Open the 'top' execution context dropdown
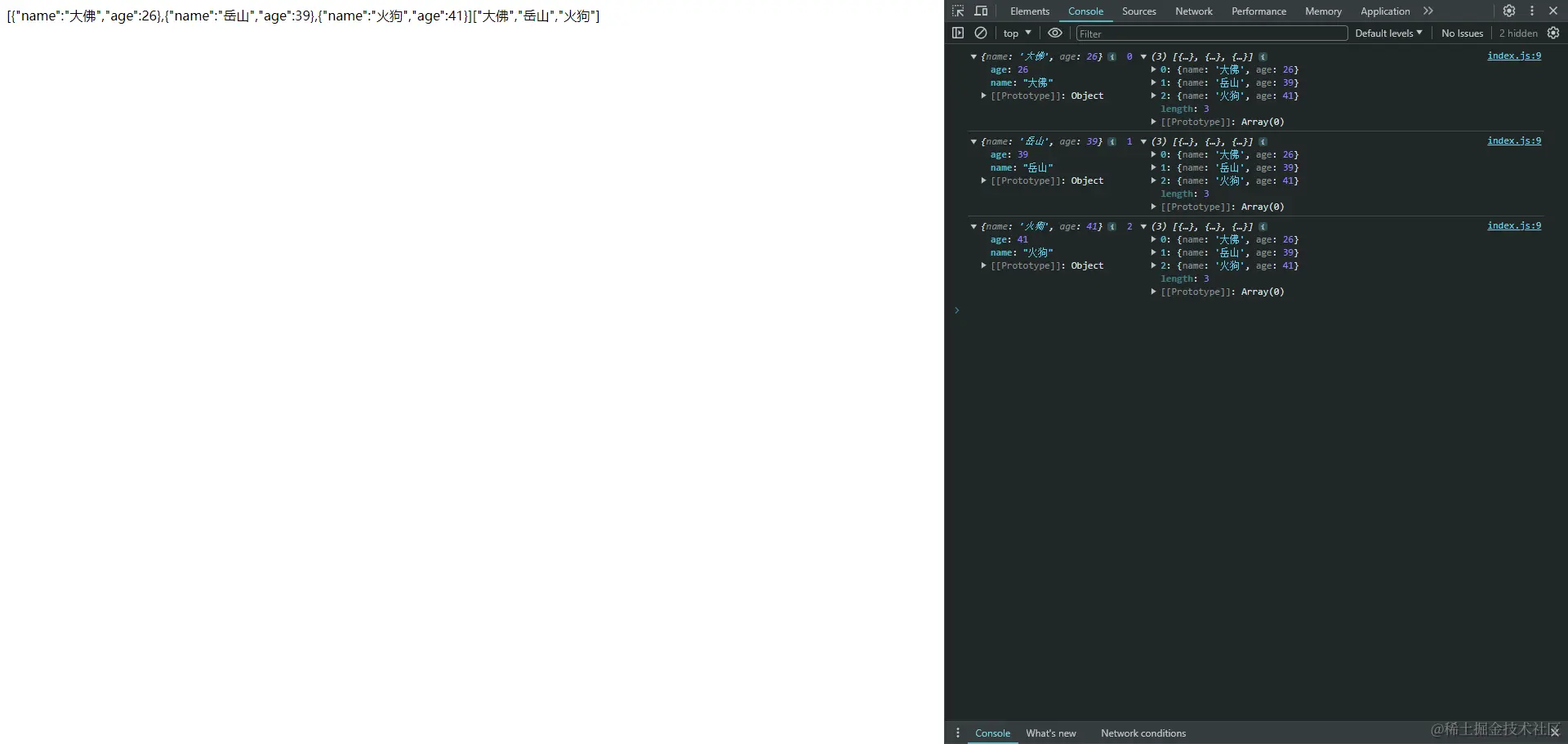The width and height of the screenshot is (1568, 744). [1015, 33]
